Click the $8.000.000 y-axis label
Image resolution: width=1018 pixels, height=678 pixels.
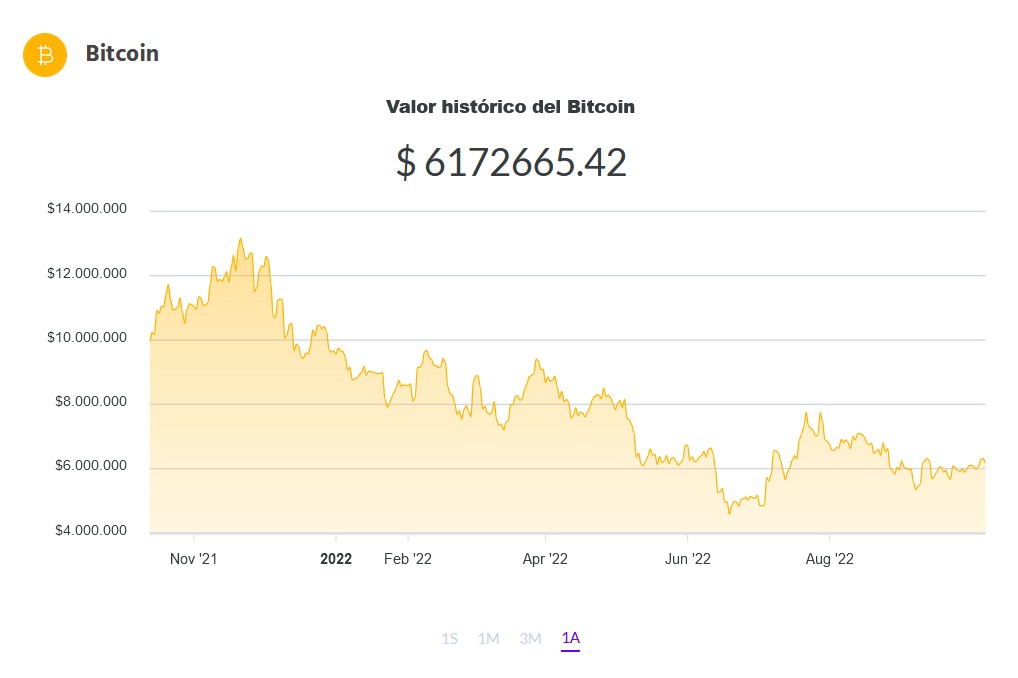pyautogui.click(x=90, y=402)
